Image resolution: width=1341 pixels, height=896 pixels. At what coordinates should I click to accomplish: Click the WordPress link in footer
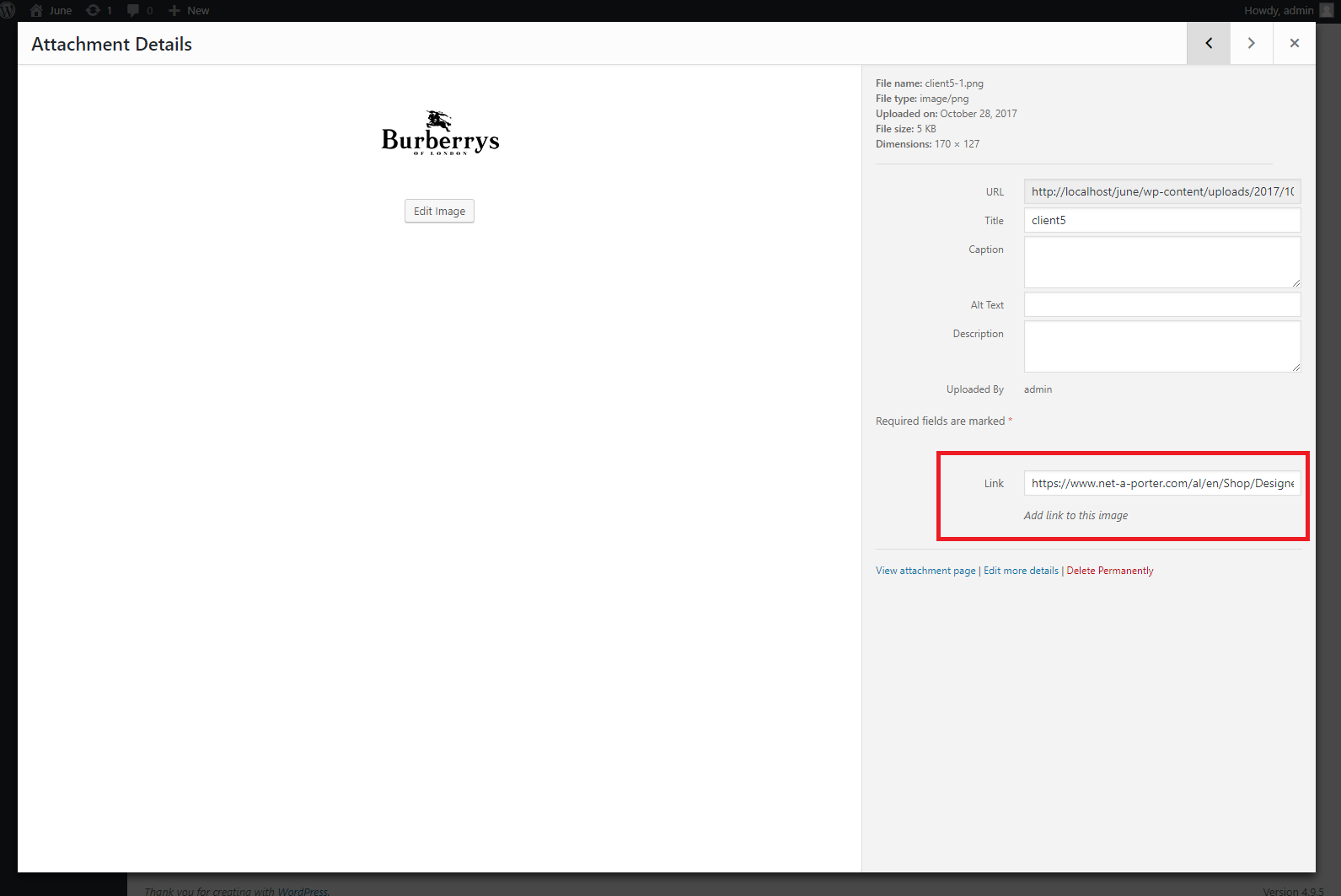[x=303, y=891]
